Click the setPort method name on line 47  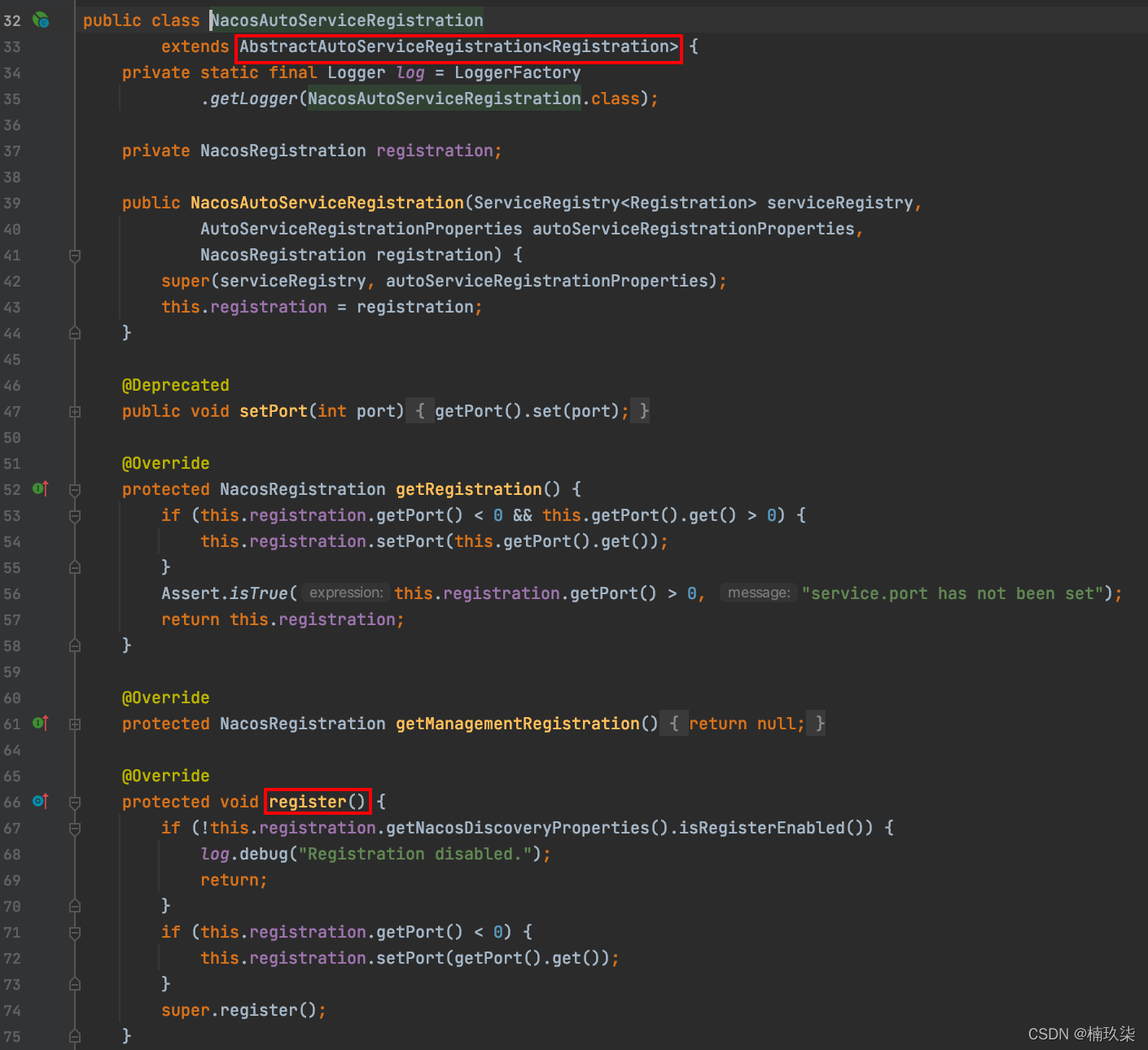point(274,411)
